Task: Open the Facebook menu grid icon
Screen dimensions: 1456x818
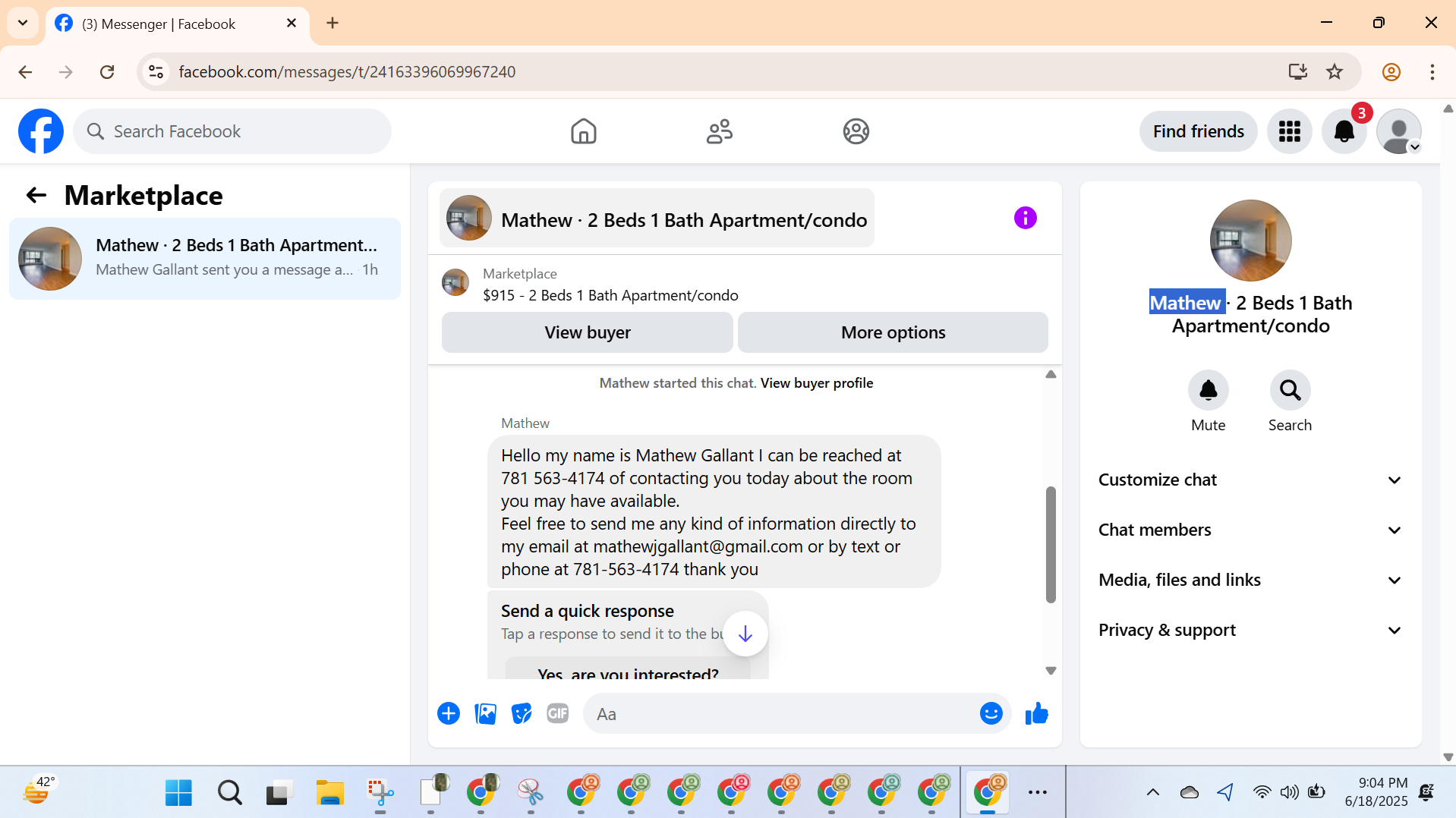Action: [x=1289, y=131]
